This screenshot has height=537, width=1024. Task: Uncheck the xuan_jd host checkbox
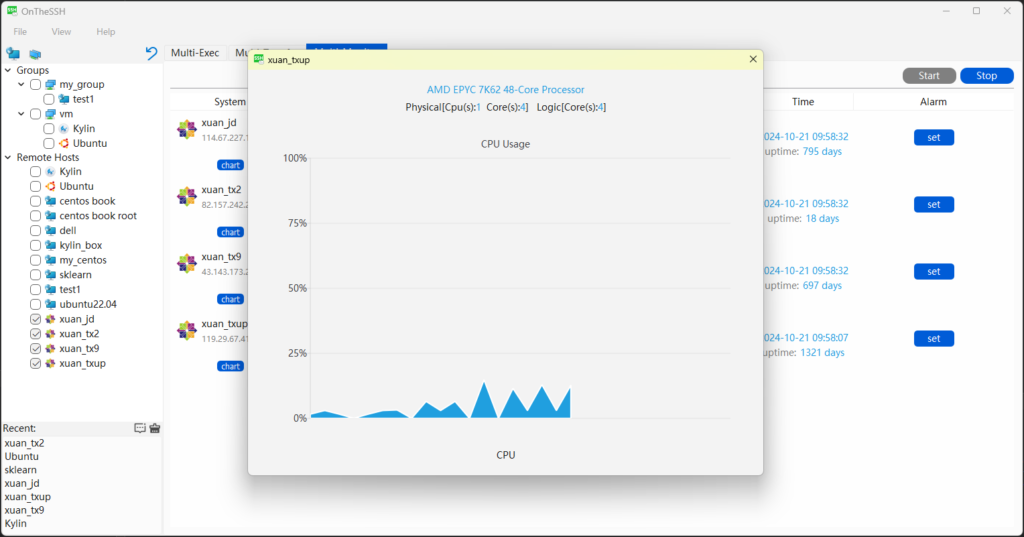tap(36, 319)
